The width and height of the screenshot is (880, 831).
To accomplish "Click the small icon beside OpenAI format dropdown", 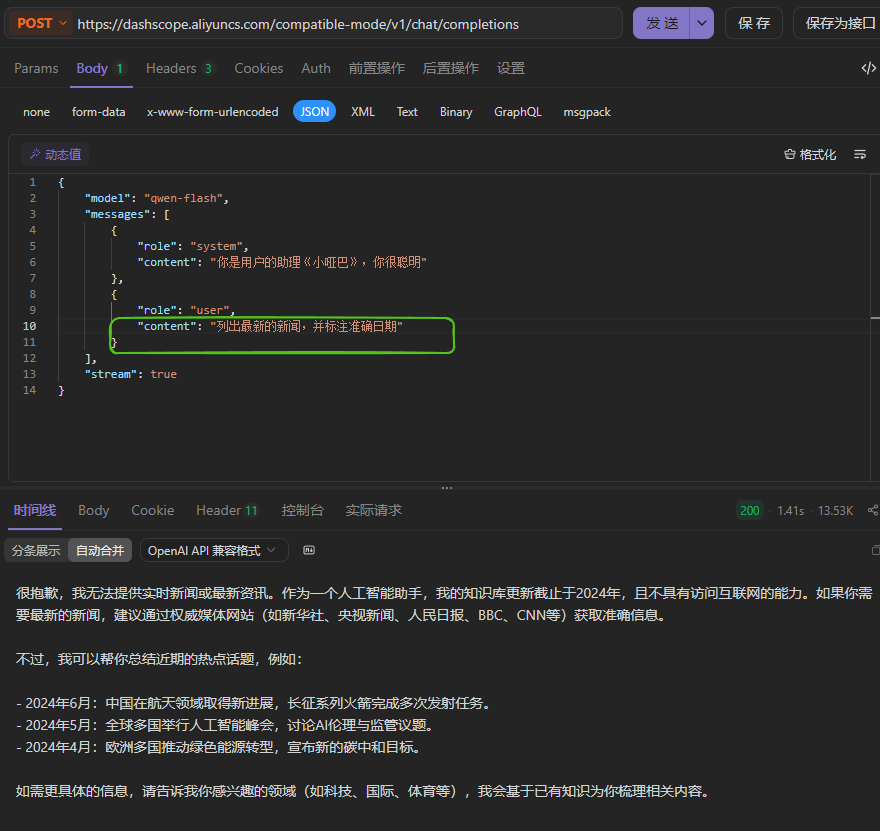I will tap(309, 550).
